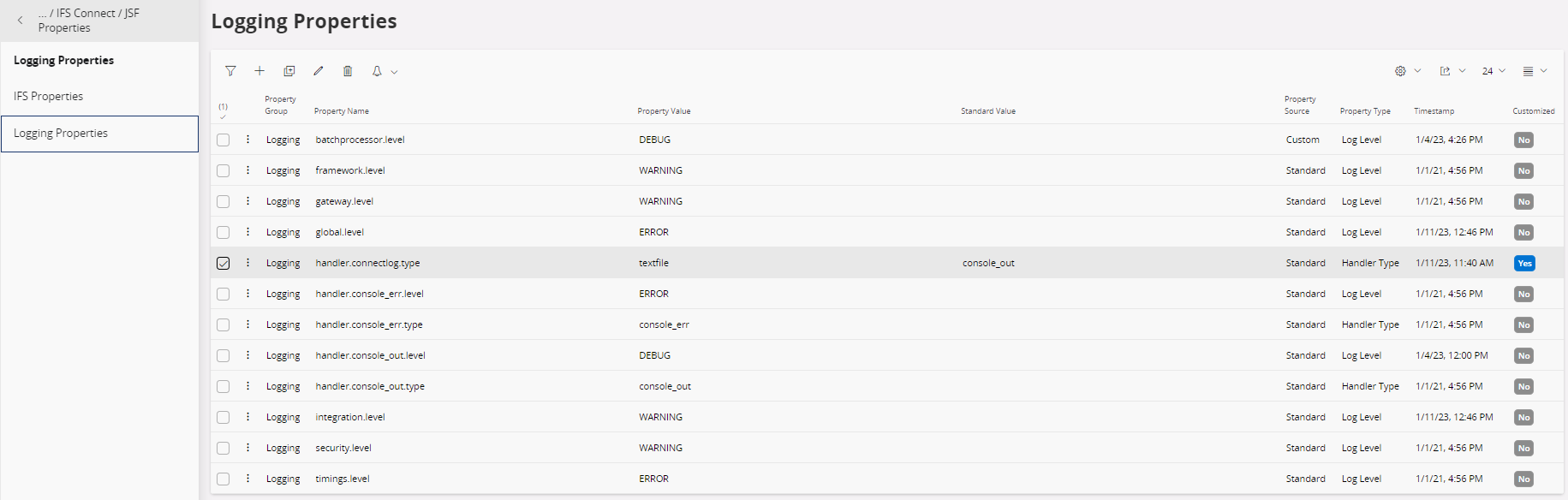Edit the selected row using the pencil icon
Image resolution: width=1568 pixels, height=500 pixels.
tap(319, 71)
